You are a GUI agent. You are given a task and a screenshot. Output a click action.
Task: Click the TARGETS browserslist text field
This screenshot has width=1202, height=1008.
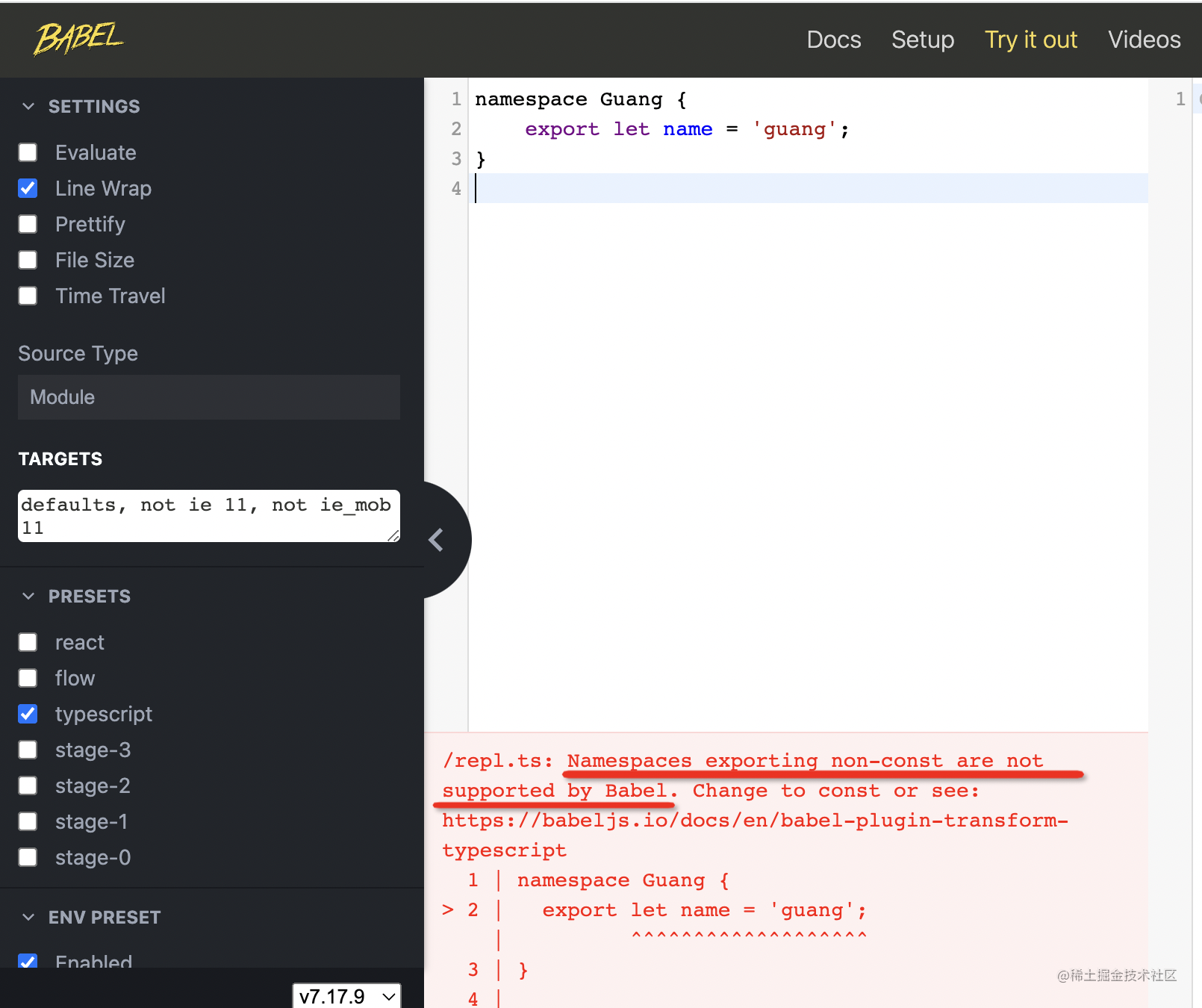point(209,516)
